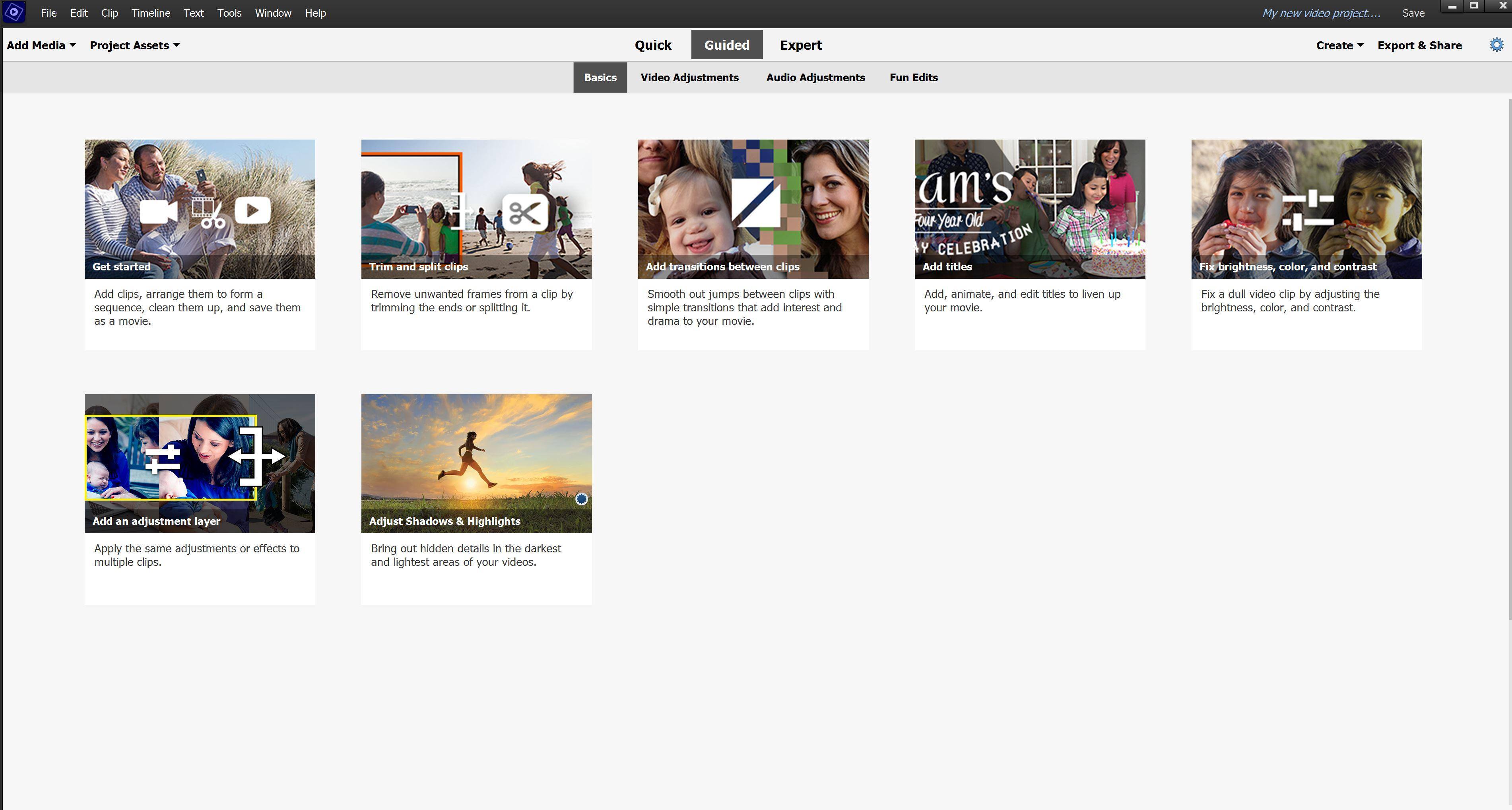This screenshot has height=810, width=1512.
Task: Expand the Add Media dropdown
Action: click(x=41, y=45)
